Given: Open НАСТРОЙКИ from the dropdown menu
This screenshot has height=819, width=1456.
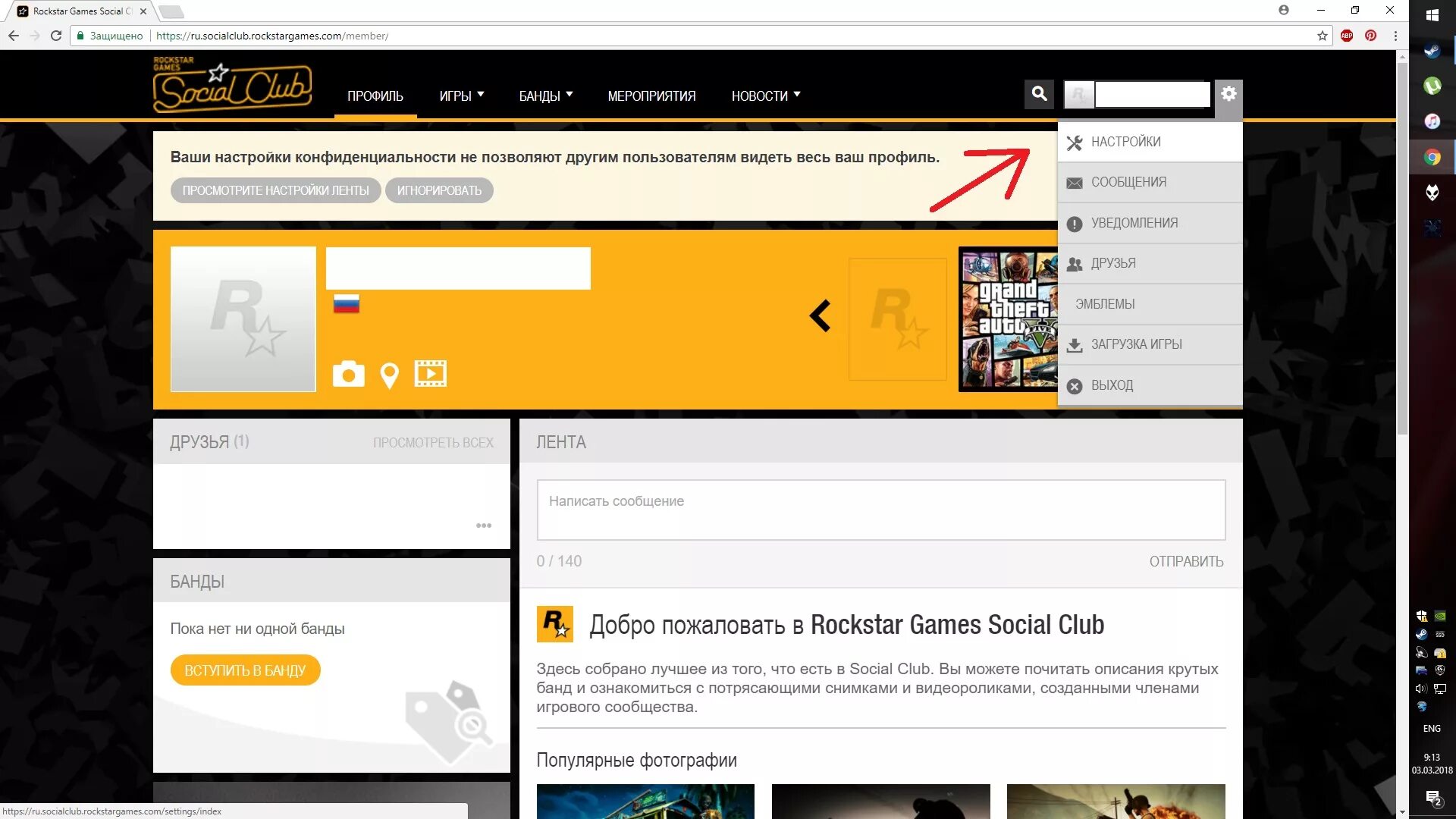Looking at the screenshot, I should (x=1150, y=142).
